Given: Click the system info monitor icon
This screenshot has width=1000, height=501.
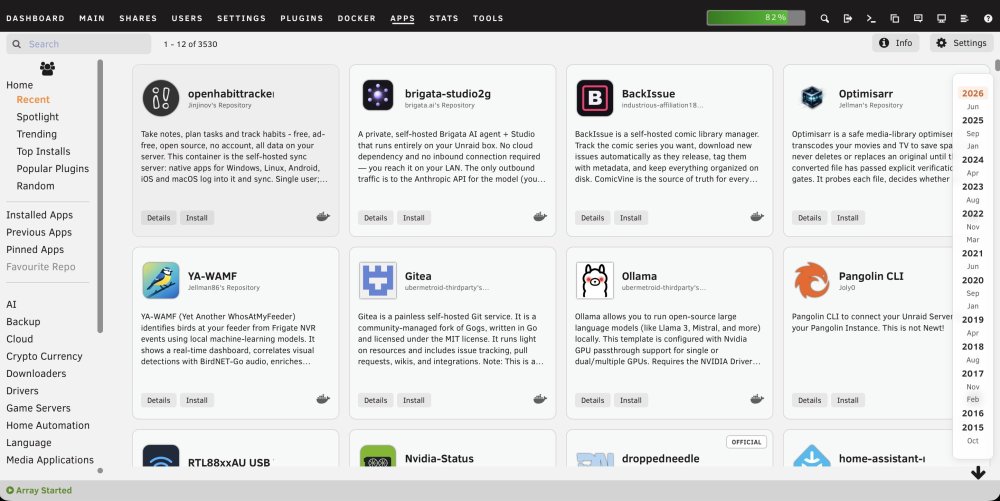Looking at the screenshot, I should pyautogui.click(x=941, y=18).
